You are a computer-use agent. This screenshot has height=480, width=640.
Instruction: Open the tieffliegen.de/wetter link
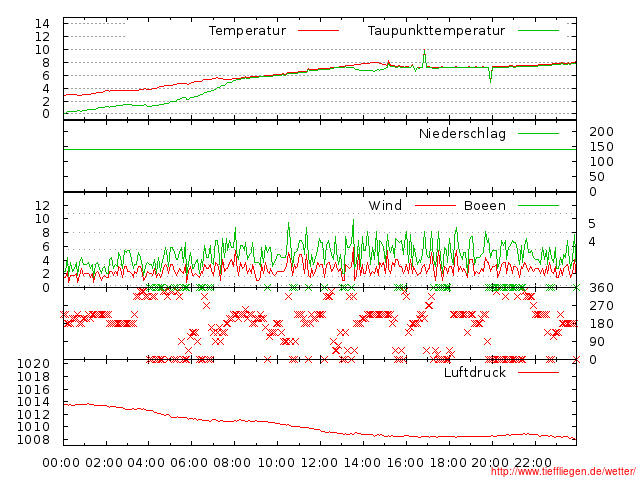(x=563, y=472)
